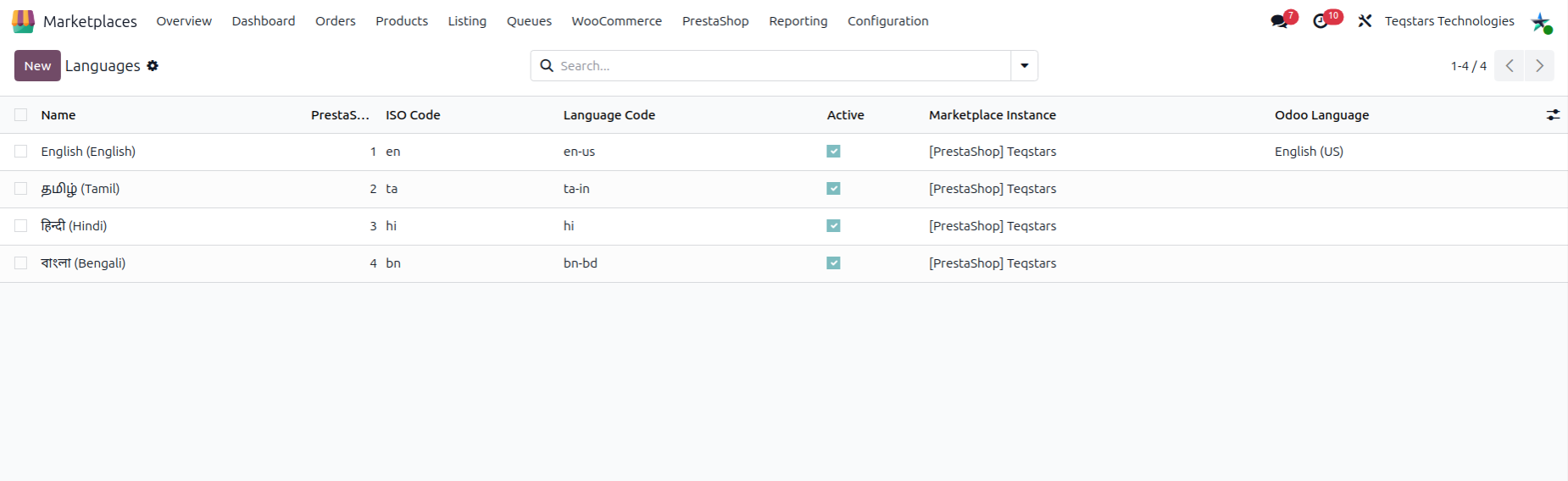
Task: Click the Marketplace Instance cell in Hindi row
Action: (x=993, y=226)
